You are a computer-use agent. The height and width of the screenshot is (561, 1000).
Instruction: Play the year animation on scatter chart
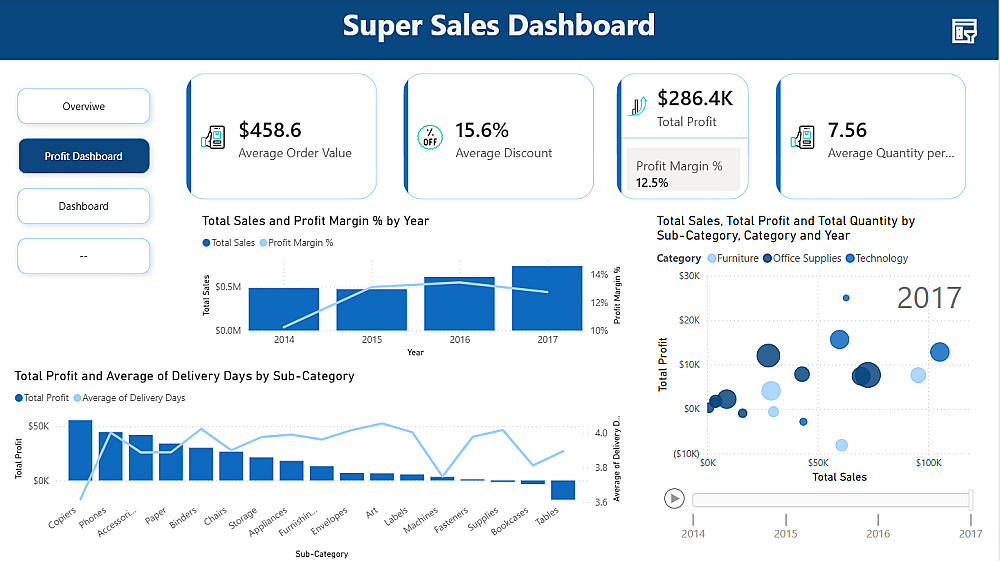674,499
